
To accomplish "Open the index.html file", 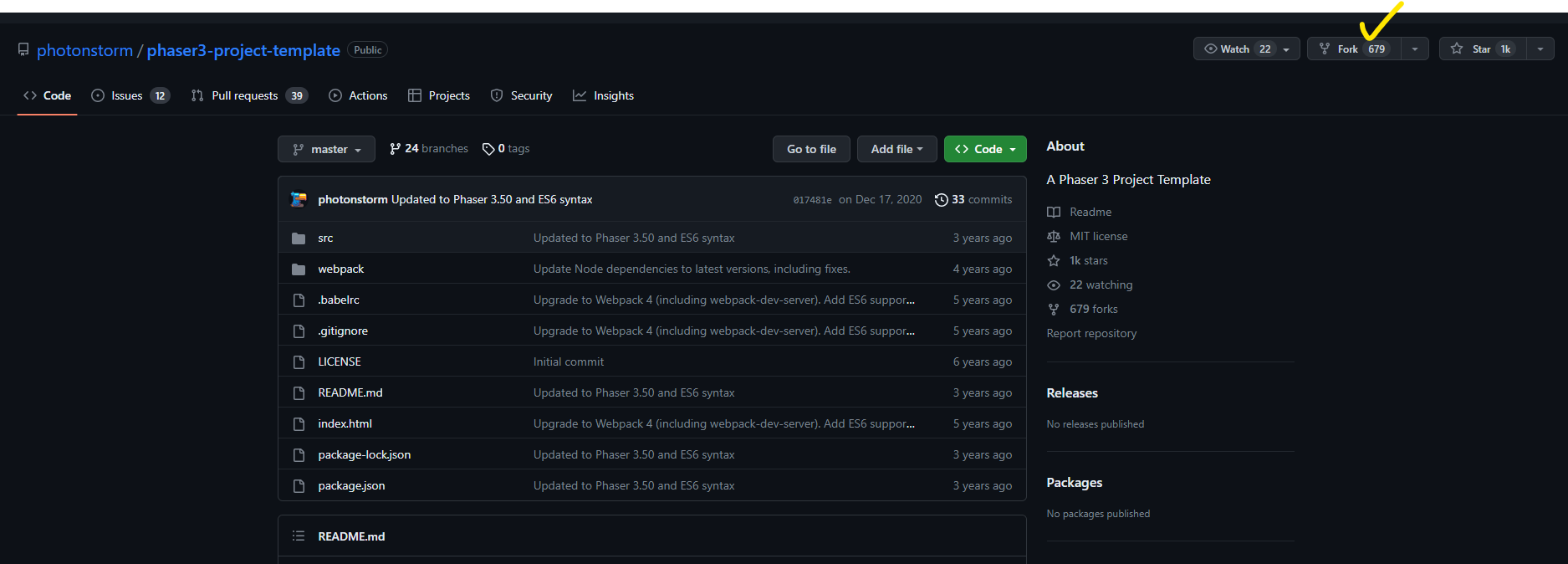I will pyautogui.click(x=345, y=424).
